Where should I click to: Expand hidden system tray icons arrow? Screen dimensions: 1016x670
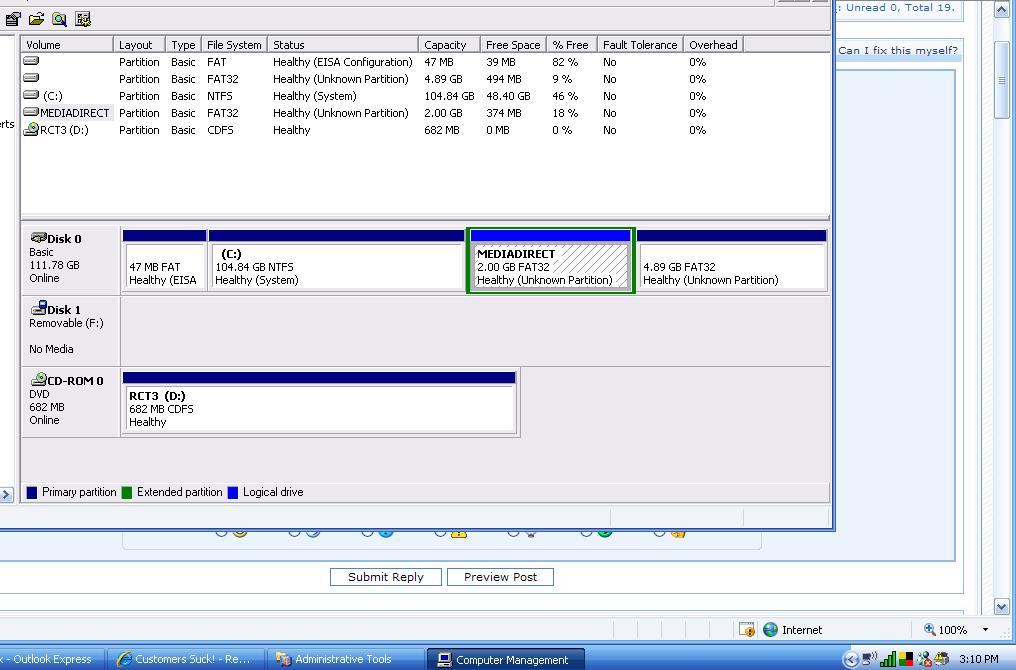[851, 659]
